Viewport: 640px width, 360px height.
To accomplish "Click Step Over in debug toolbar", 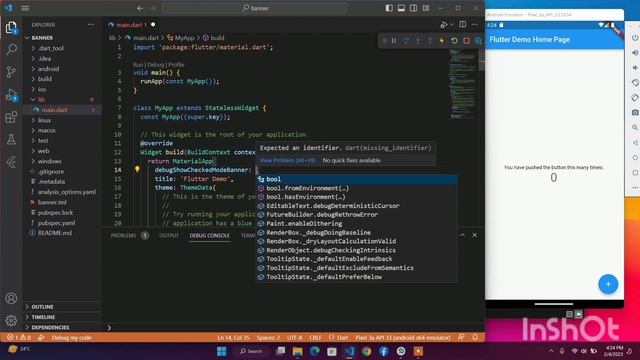I will point(406,40).
